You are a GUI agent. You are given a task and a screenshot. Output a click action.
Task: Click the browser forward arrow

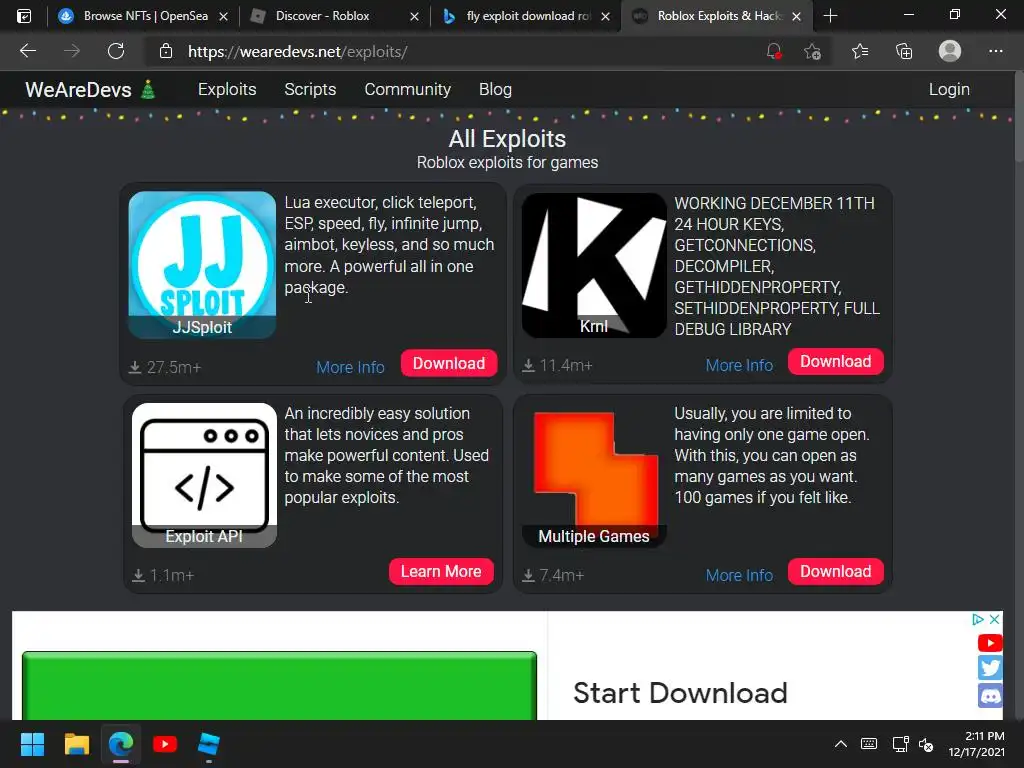[72, 51]
